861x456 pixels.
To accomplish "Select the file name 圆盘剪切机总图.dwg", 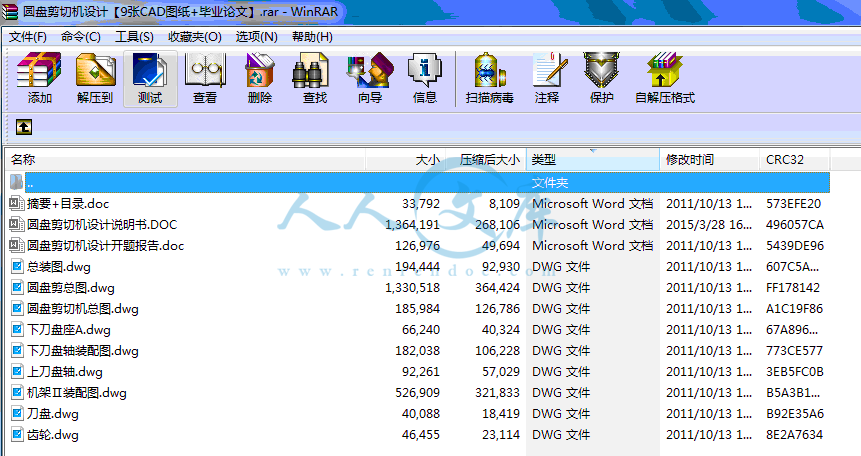I will (x=83, y=308).
